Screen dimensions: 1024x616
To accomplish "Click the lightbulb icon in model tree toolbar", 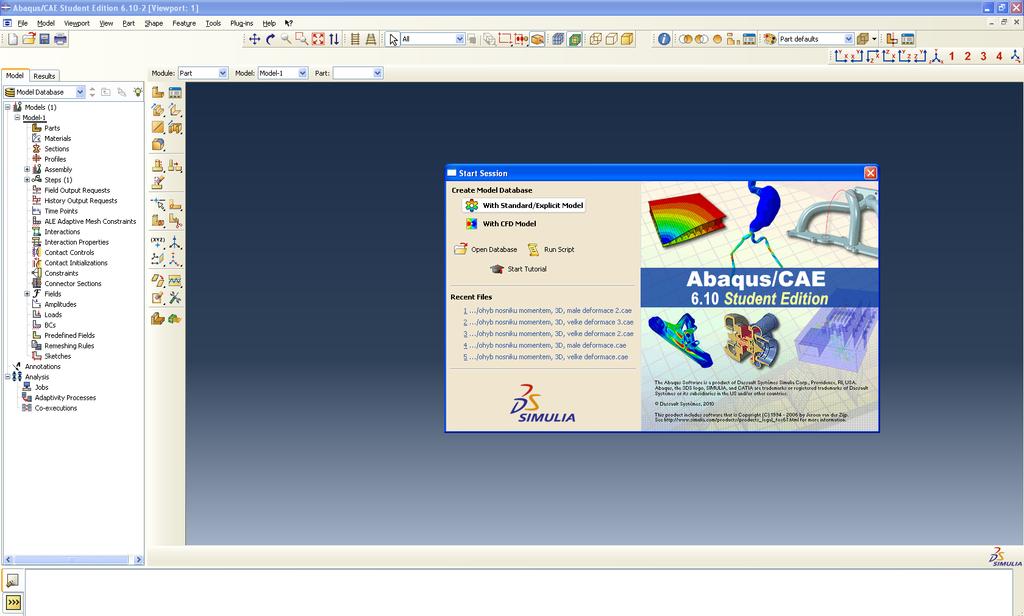I will 138,92.
